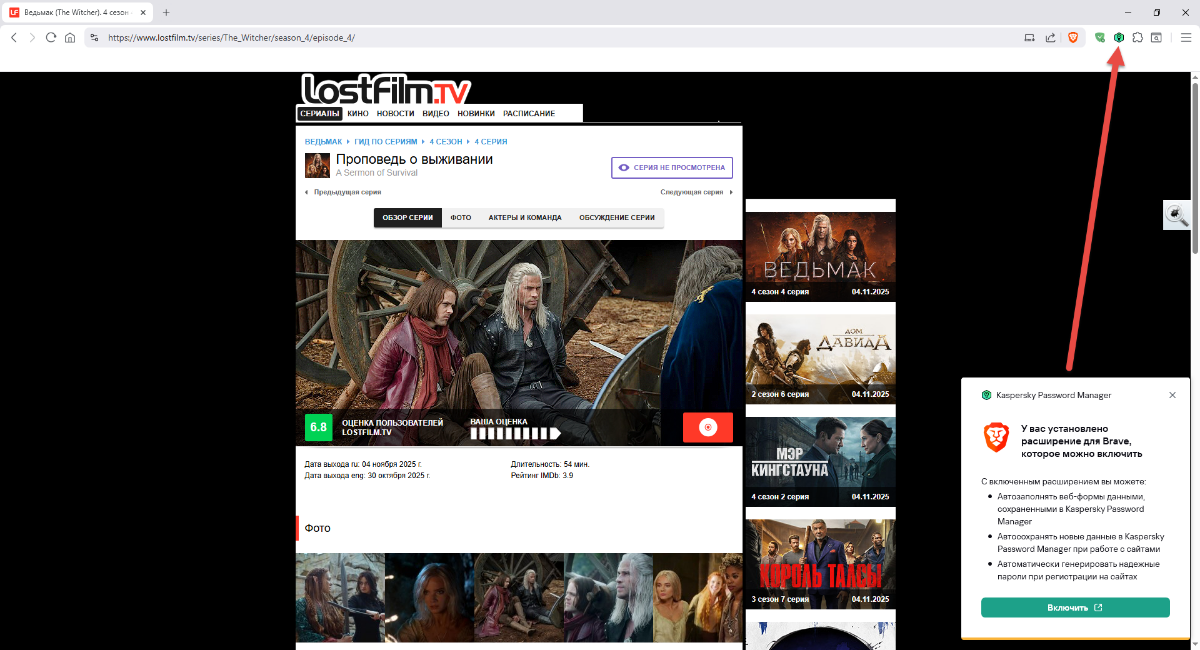Open the СЕРИАЛЫ menu item
Viewport: 1200px width, 650px height.
click(320, 114)
